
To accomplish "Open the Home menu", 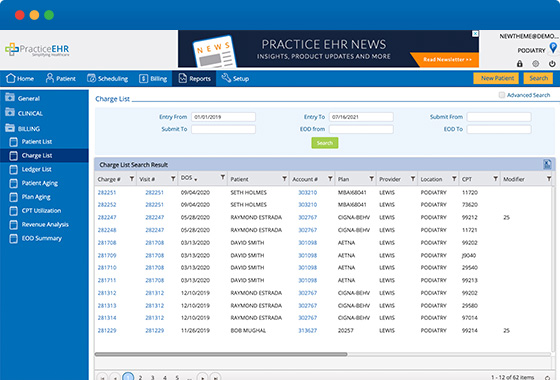I will [20, 78].
